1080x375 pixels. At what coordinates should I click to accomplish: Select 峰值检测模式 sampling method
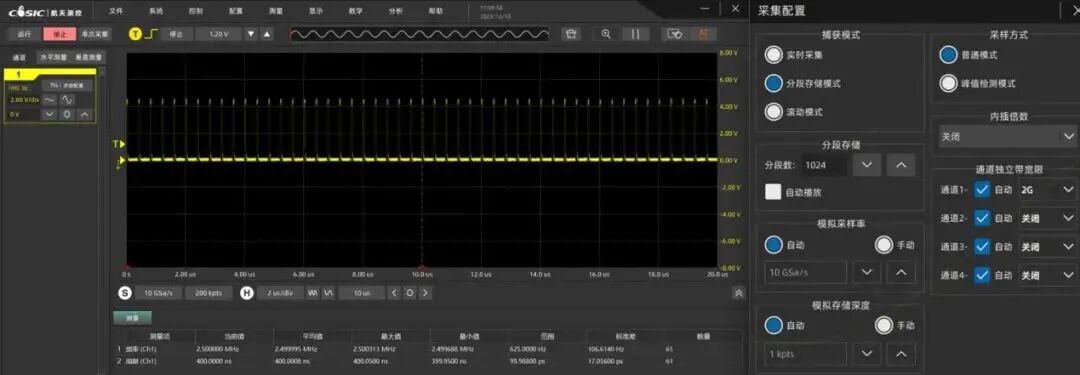(948, 83)
